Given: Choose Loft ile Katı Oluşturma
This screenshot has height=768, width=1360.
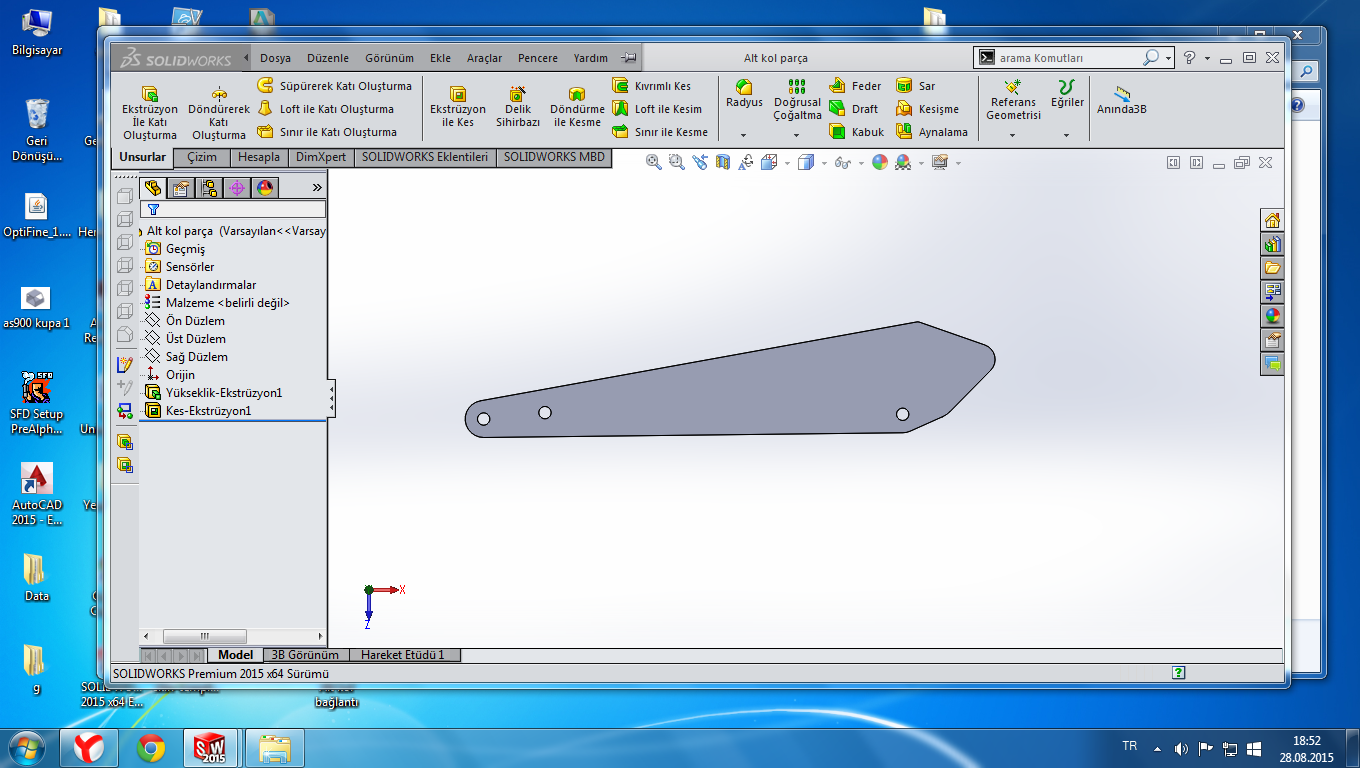Looking at the screenshot, I should [325, 109].
